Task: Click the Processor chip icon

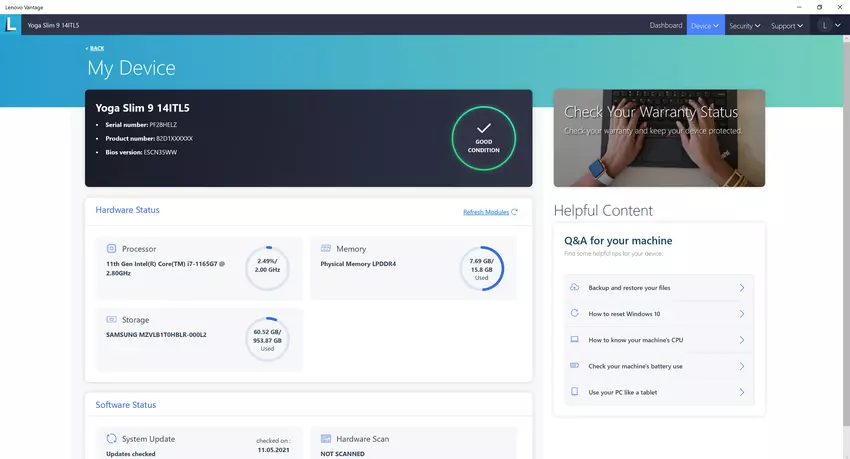Action: (111, 249)
